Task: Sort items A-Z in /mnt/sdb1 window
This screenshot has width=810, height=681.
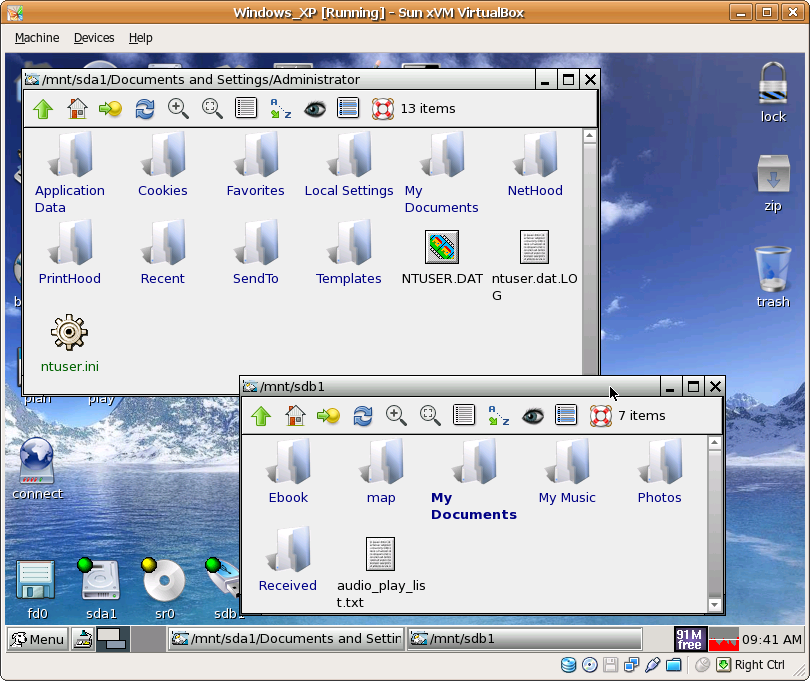Action: tap(499, 416)
